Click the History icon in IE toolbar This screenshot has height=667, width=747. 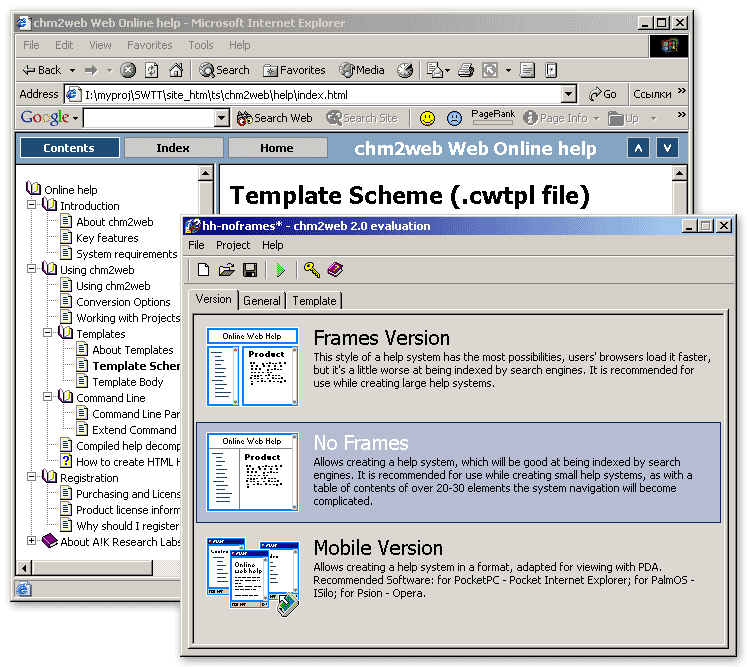click(405, 71)
